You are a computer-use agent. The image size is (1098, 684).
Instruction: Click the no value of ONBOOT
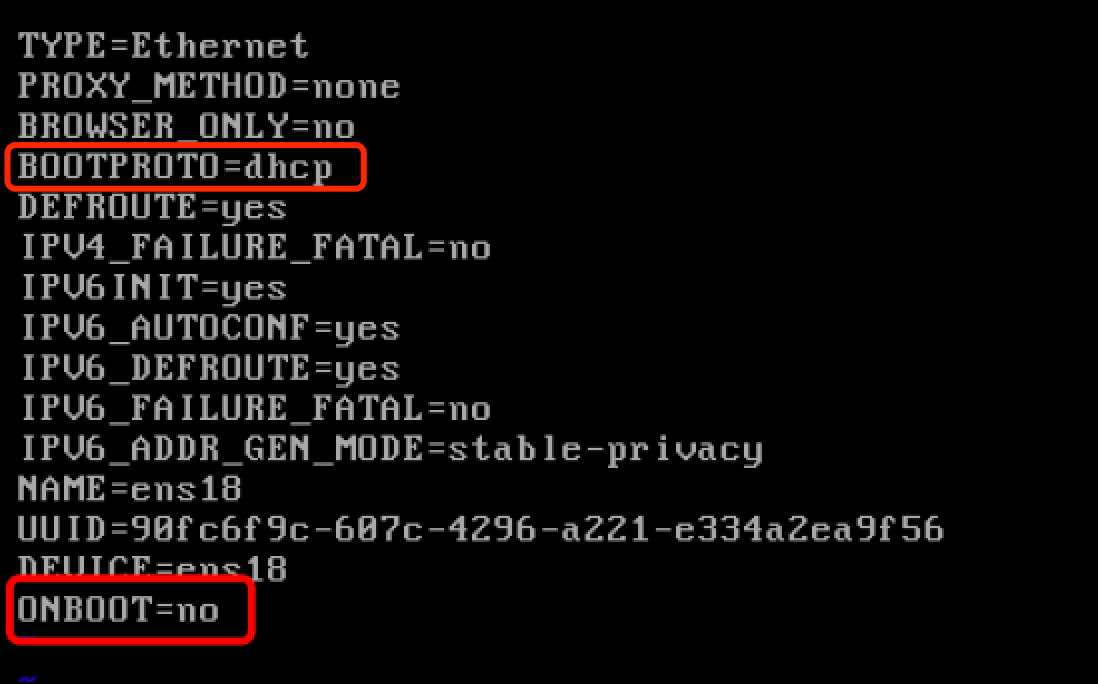(x=198, y=610)
